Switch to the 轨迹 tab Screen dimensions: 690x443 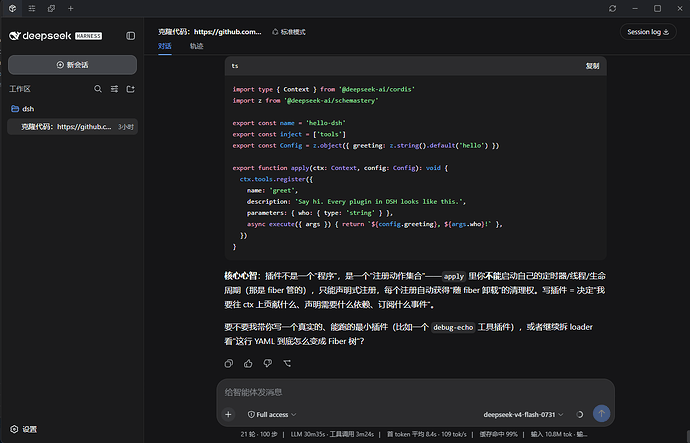tap(196, 46)
